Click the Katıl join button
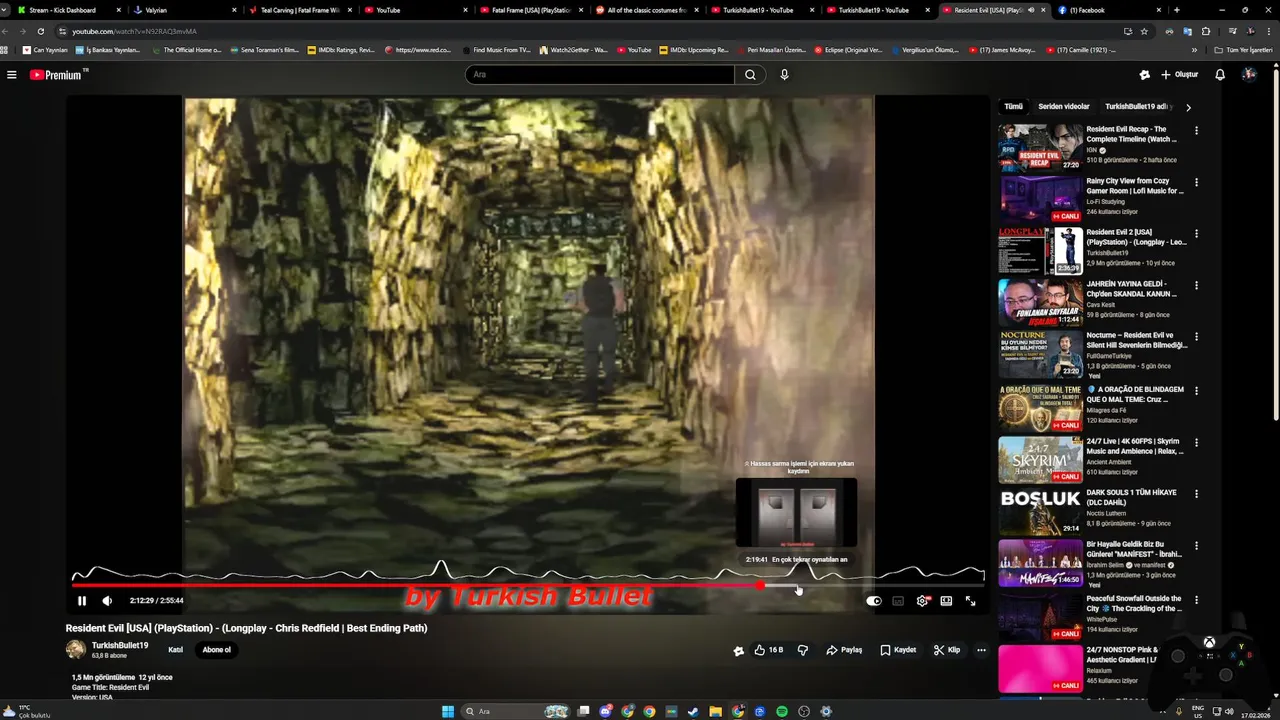Viewport: 1280px width, 720px height. [176, 650]
